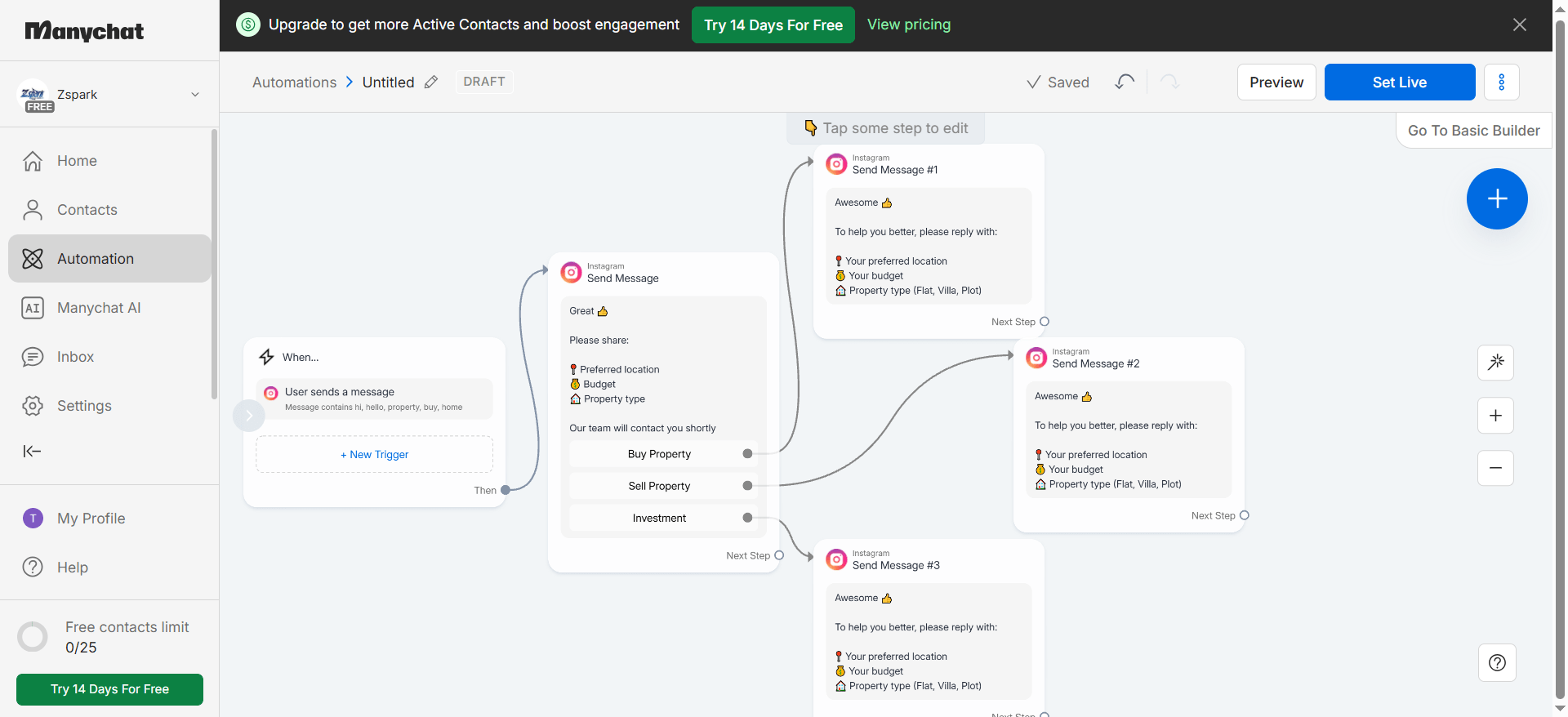1568x717 pixels.
Task: Click the blue add step plus button
Action: click(1497, 198)
